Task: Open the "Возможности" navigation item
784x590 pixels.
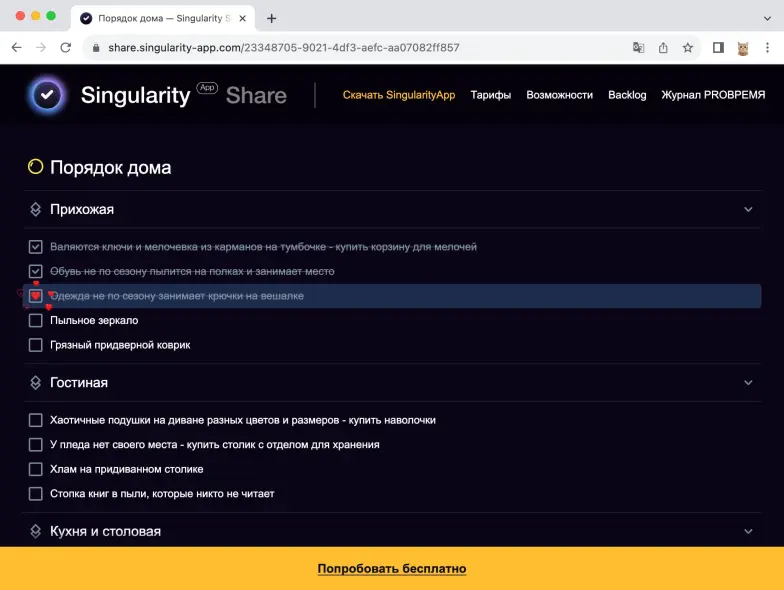Action: pos(559,95)
